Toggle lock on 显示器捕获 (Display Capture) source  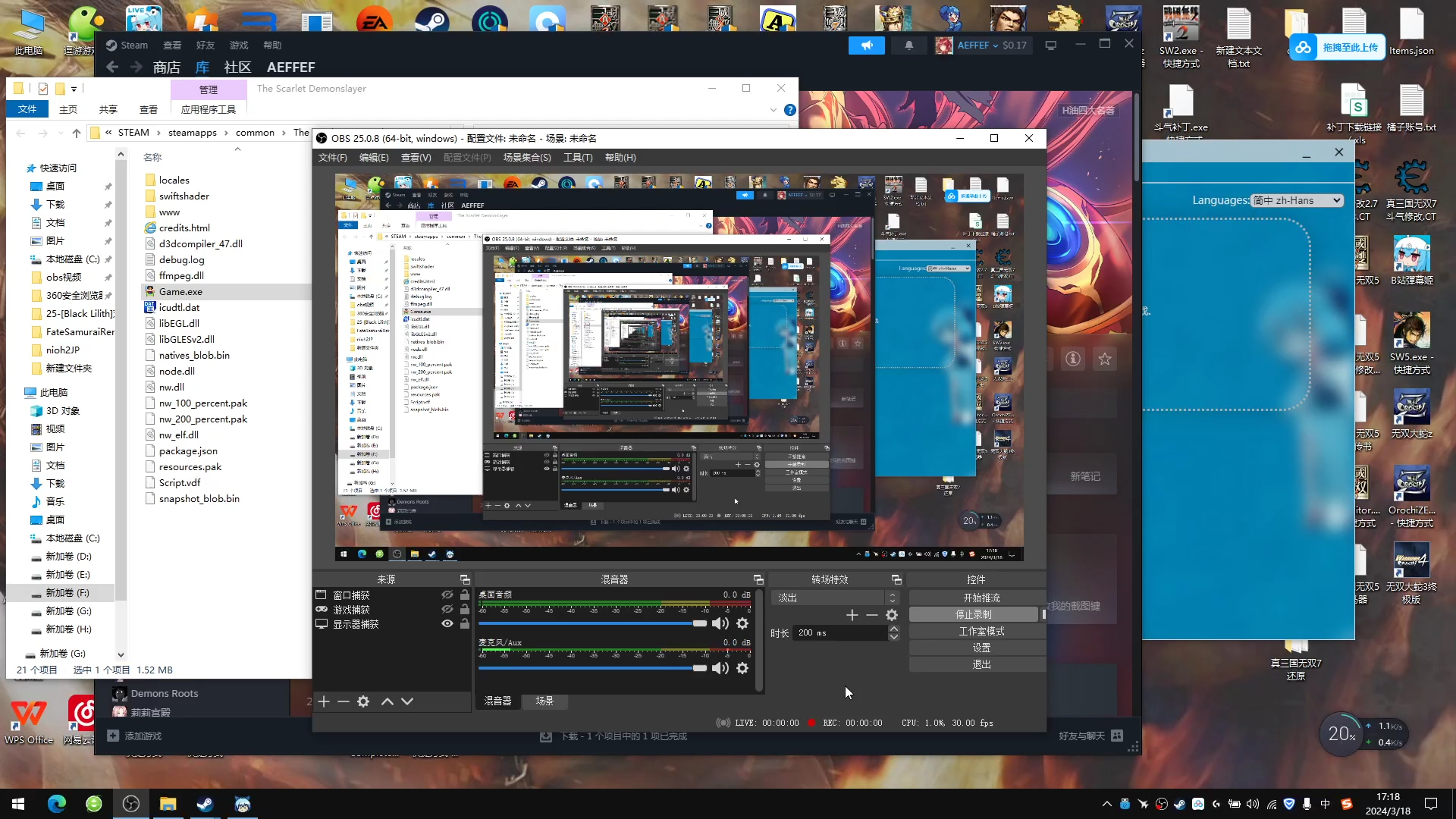(x=464, y=624)
